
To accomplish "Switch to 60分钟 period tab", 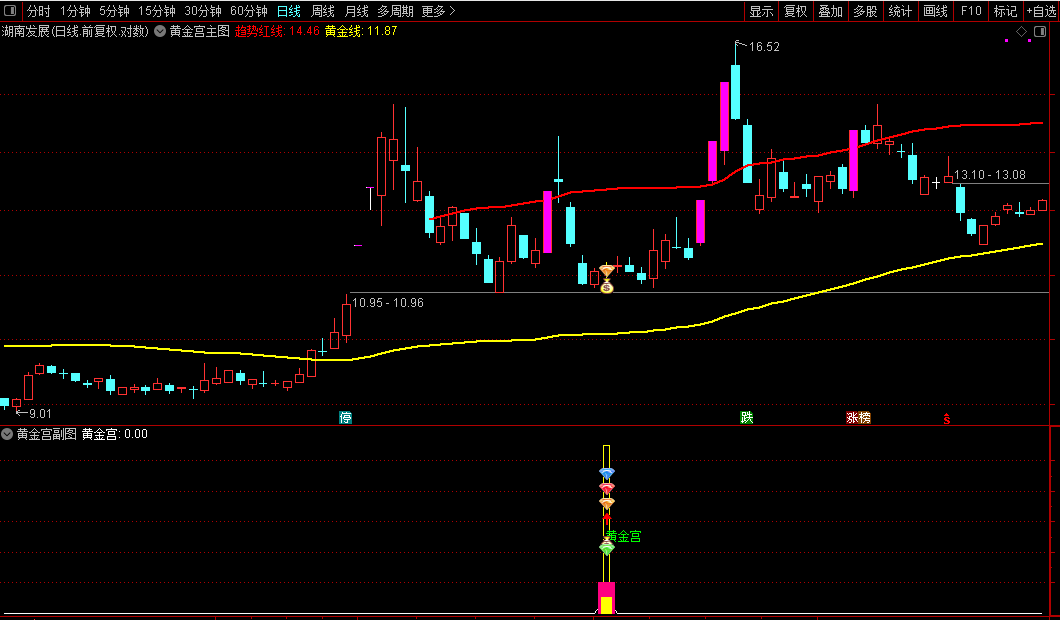I will [249, 11].
